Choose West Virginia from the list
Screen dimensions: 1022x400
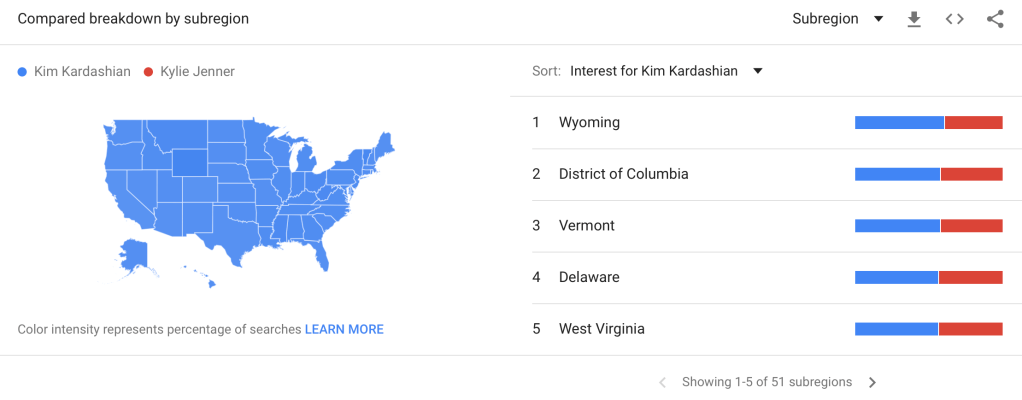[x=601, y=329]
